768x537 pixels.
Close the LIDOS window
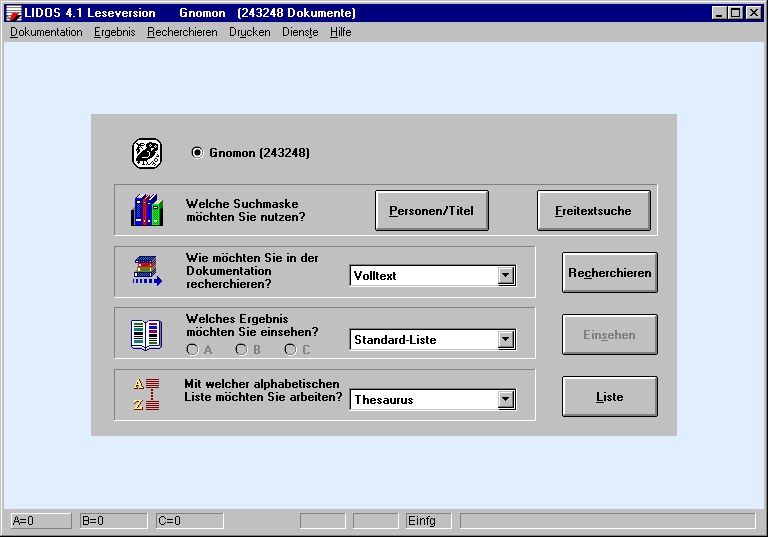(754, 13)
